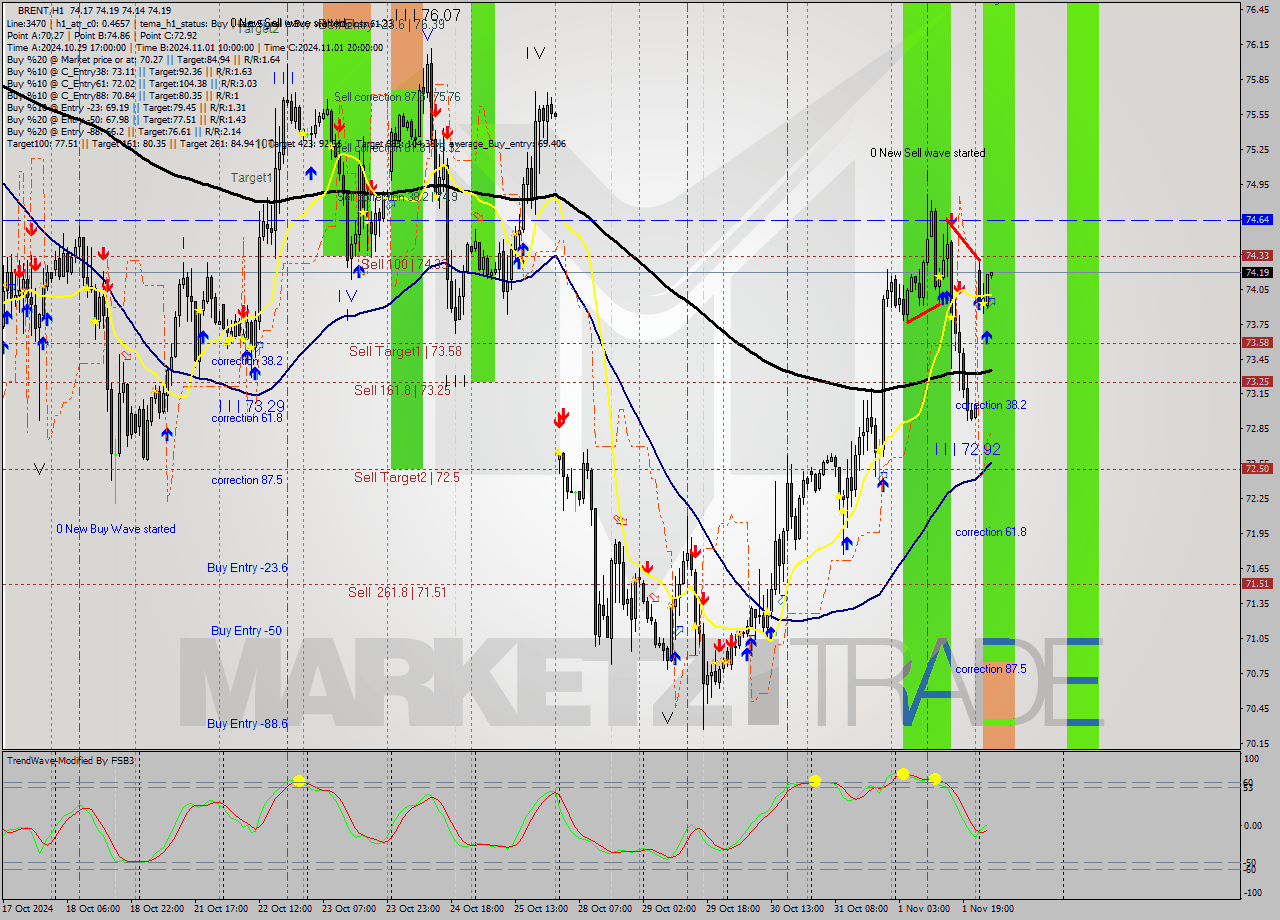
Task: Click the 'Sell 100 | 74.33' label
Action: pyautogui.click(x=404, y=264)
